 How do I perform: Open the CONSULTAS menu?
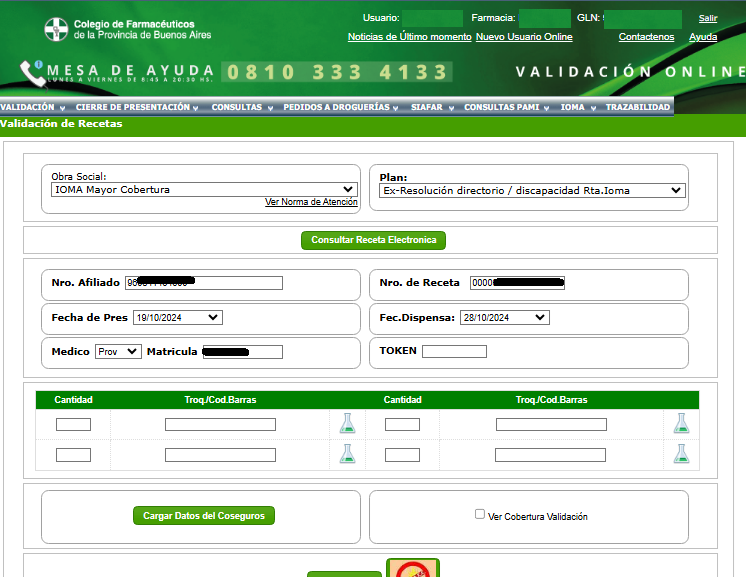coord(242,108)
